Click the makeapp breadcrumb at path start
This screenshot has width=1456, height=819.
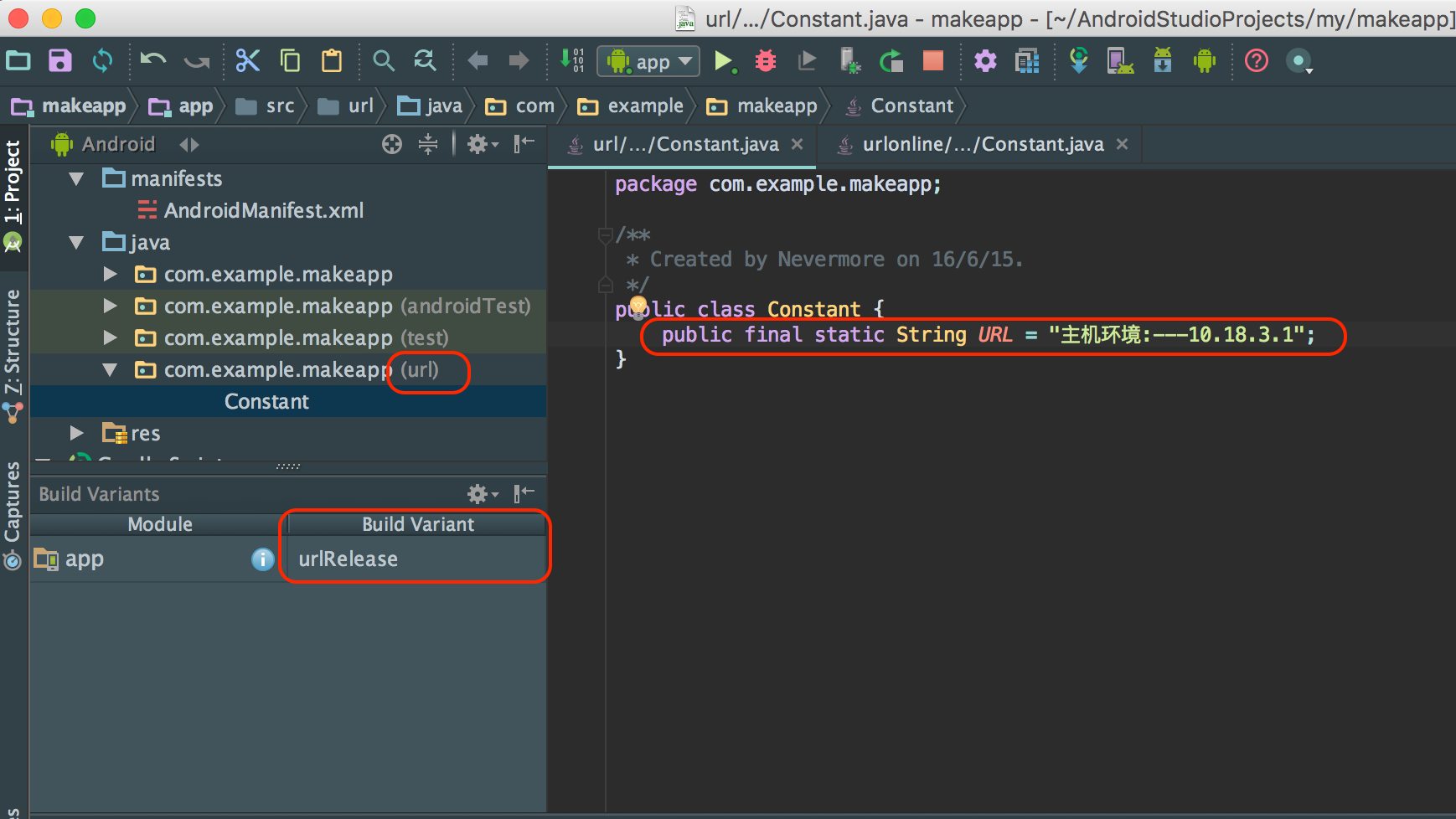coord(69,106)
